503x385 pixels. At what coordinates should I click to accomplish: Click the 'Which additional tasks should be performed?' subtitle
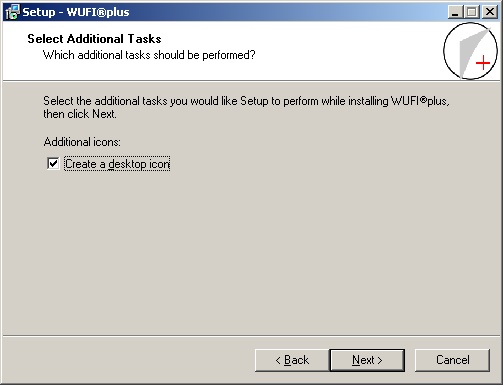coord(149,55)
